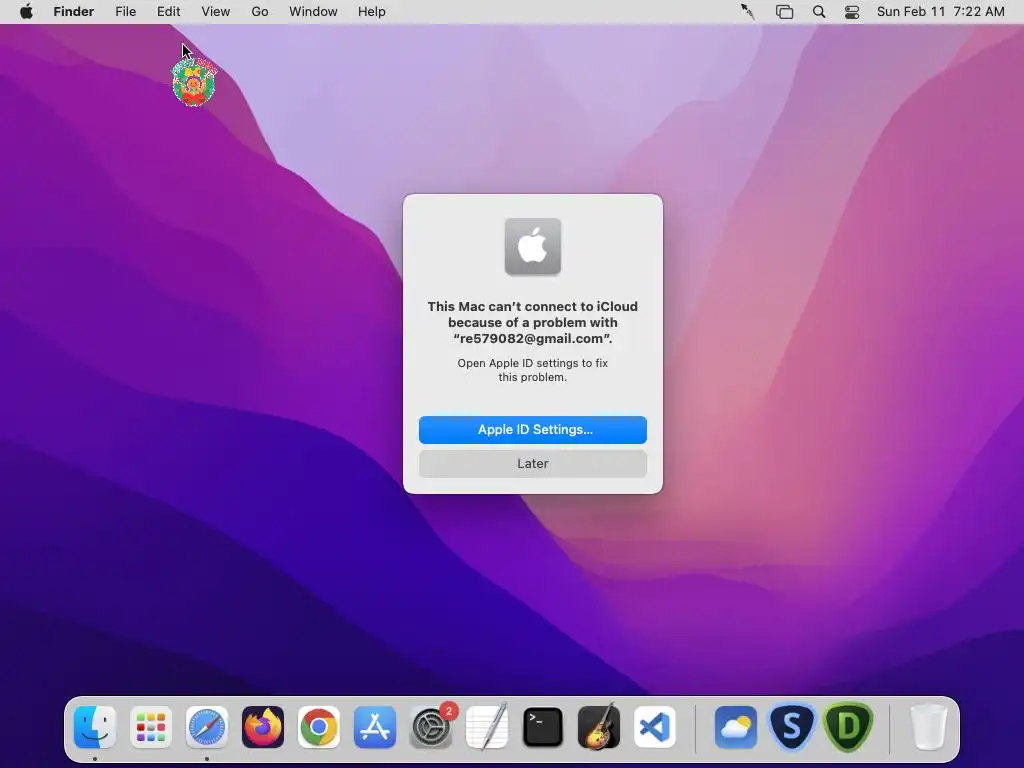Dismiss dialog with Later button

(533, 464)
